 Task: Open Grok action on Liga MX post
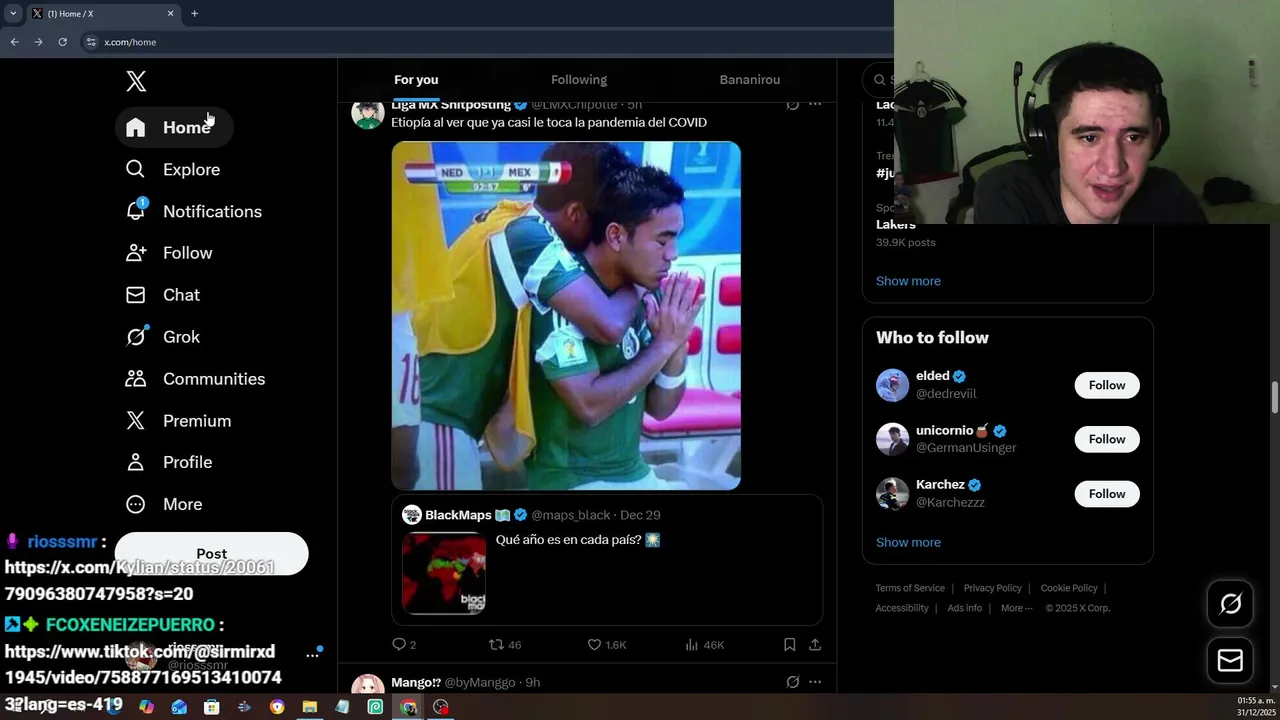click(x=792, y=104)
